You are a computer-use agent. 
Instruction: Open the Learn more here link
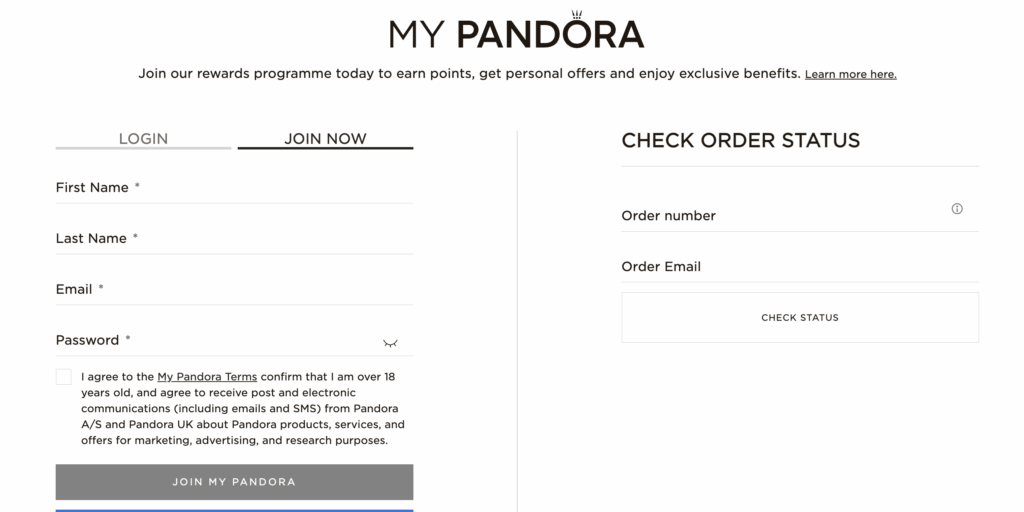tap(850, 74)
